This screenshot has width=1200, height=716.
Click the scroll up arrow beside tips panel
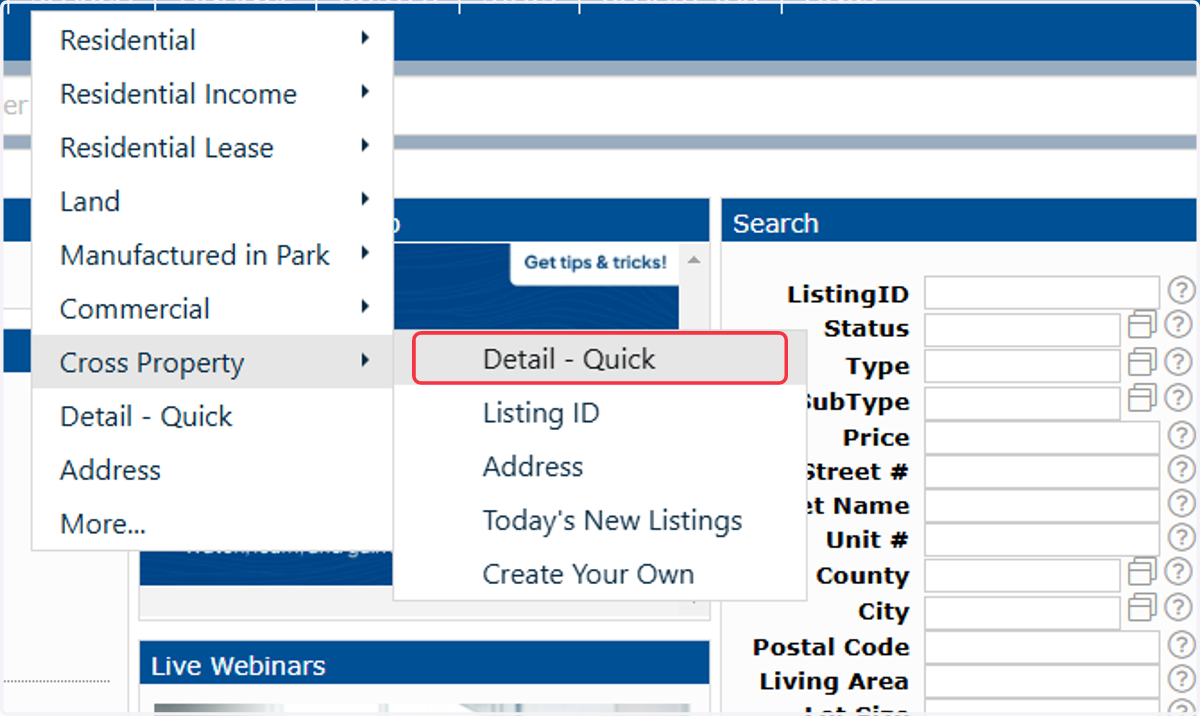[x=694, y=260]
